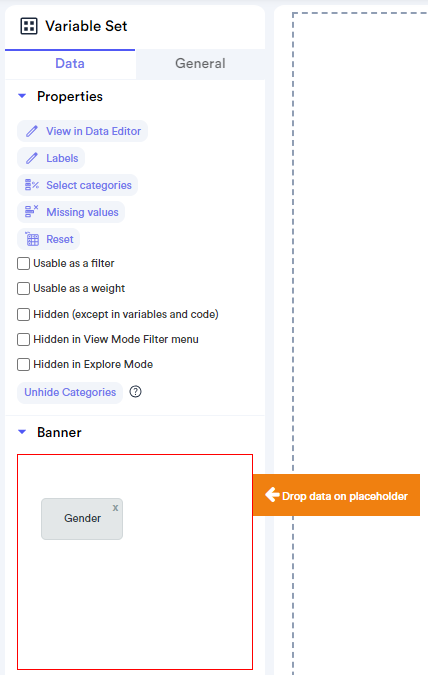The image size is (428, 675).
Task: Collapse the Properties section
Action: (22, 96)
